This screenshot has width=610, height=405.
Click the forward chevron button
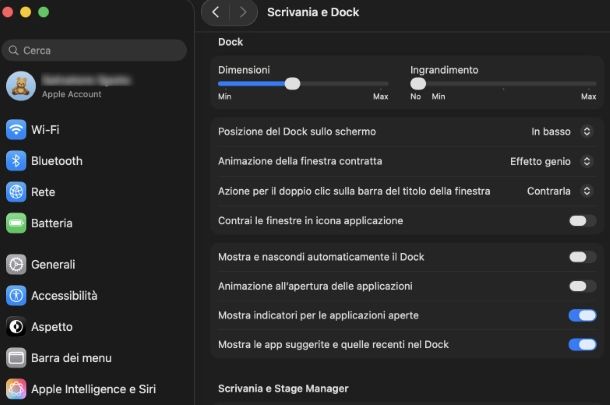click(x=242, y=12)
